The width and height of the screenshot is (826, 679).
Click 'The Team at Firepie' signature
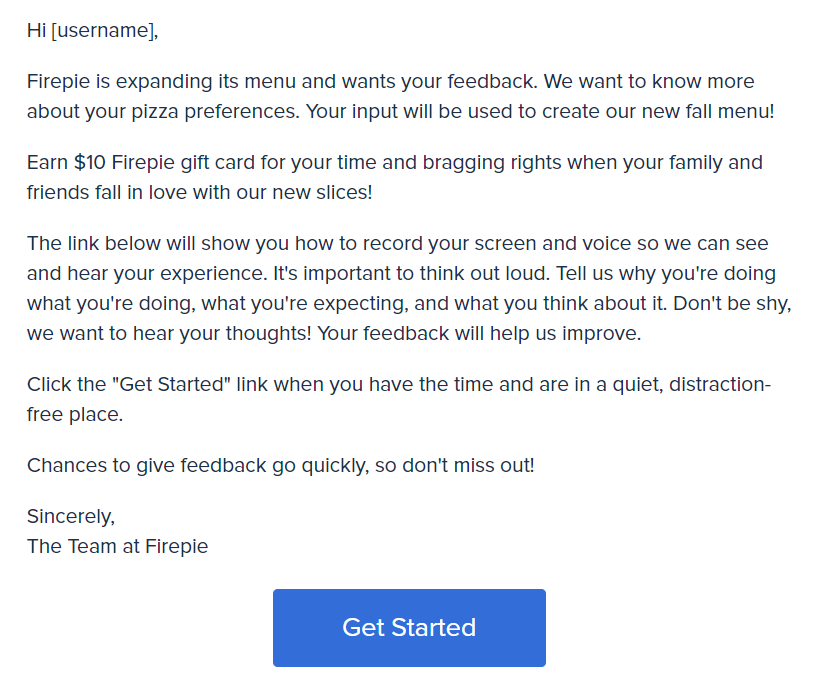pos(117,546)
